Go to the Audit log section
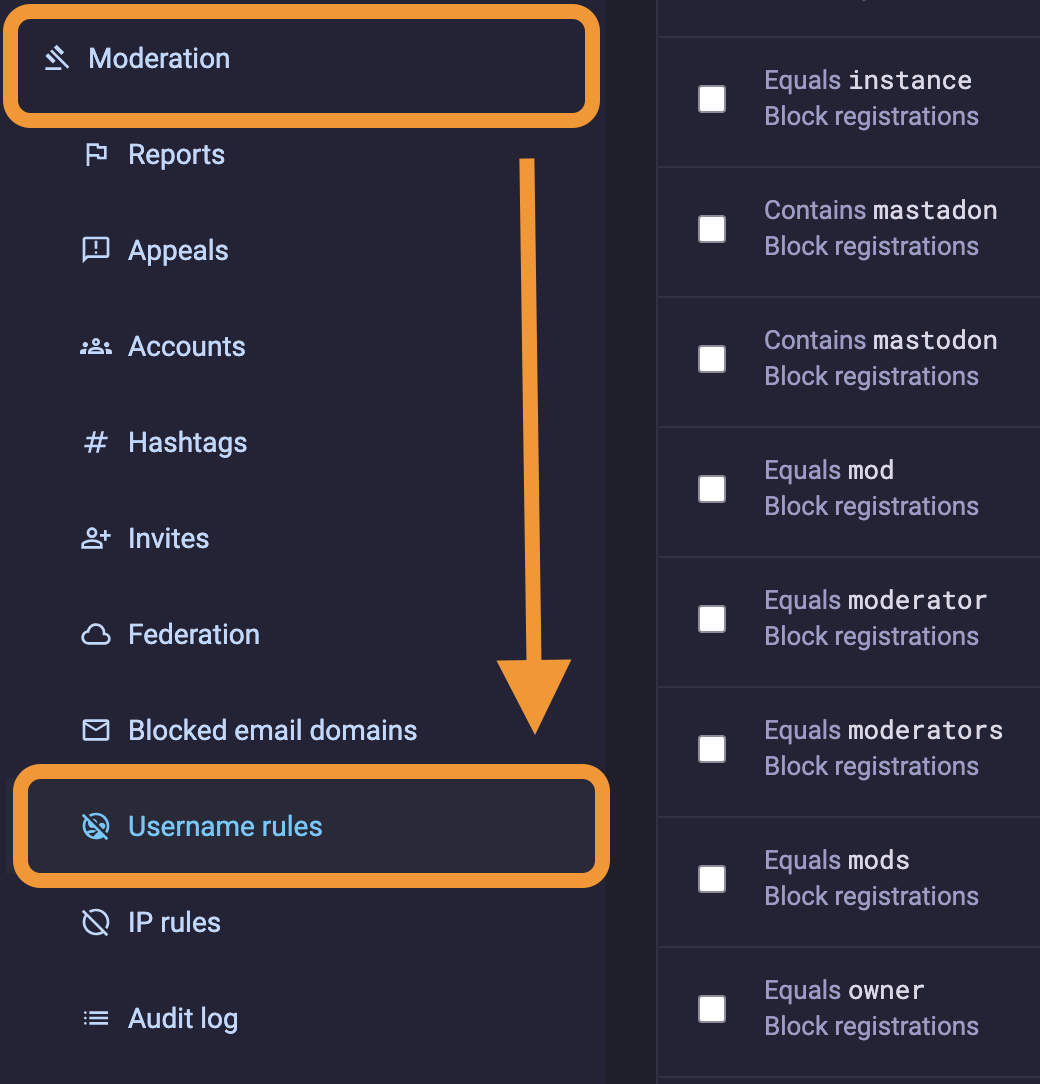This screenshot has width=1040, height=1084. click(183, 1019)
